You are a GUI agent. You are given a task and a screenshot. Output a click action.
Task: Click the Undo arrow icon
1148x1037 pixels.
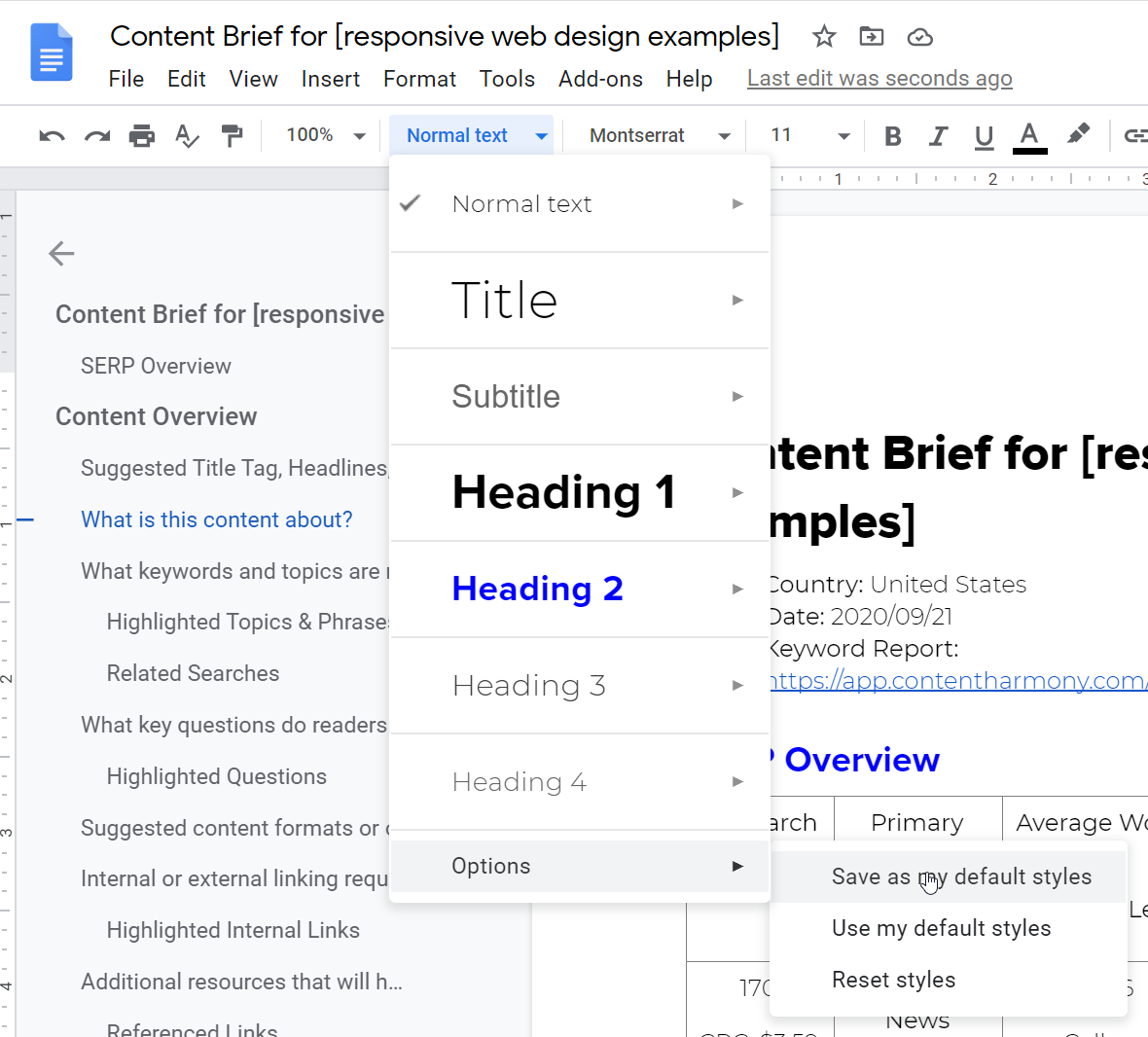[52, 136]
